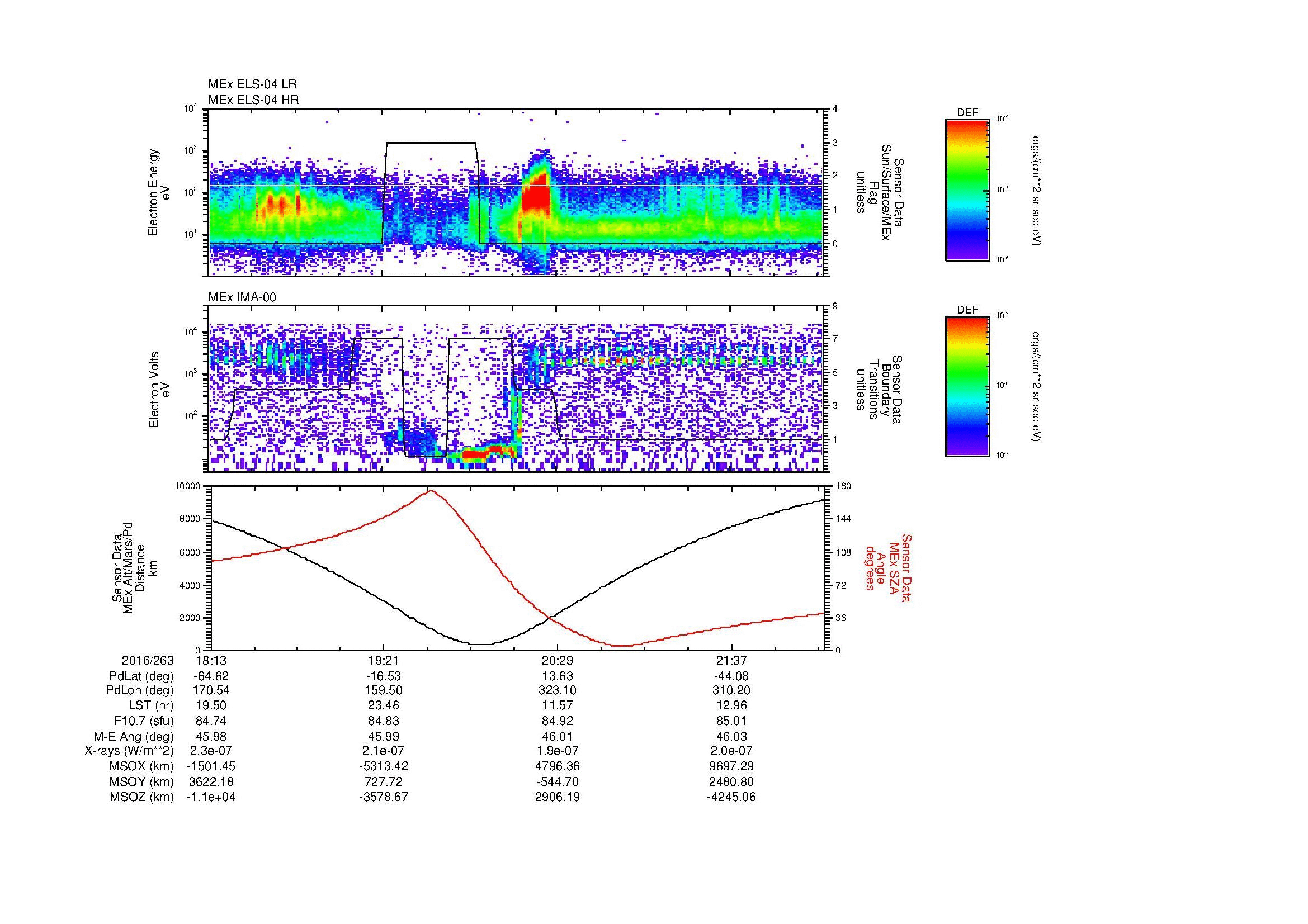Image resolution: width=1308 pixels, height=924 pixels.
Task: Click the MSOX value 9697.29
Action: pyautogui.click(x=731, y=767)
